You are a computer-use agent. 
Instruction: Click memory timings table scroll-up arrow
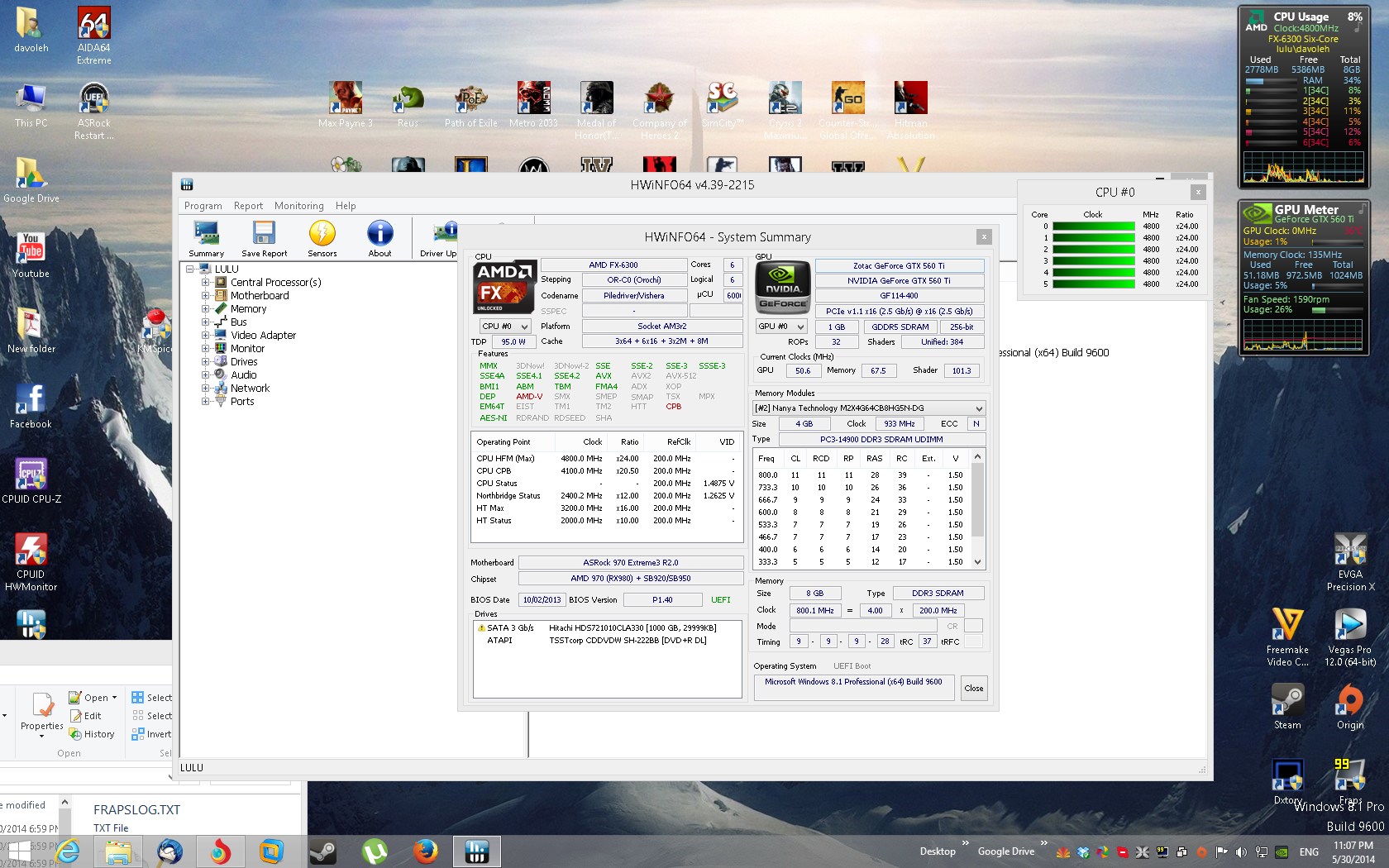click(978, 456)
